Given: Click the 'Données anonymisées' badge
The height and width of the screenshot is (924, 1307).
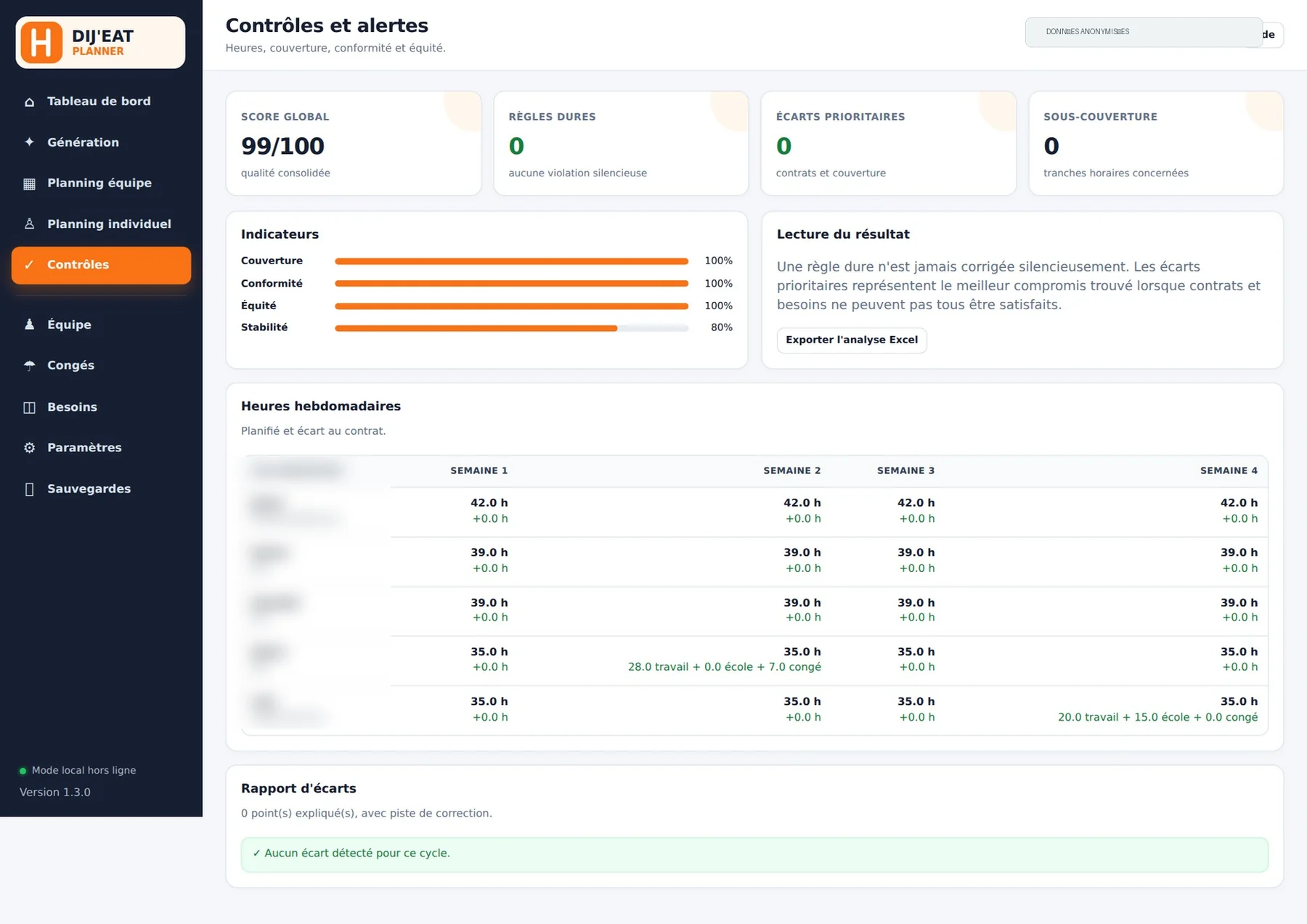Looking at the screenshot, I should click(x=1144, y=32).
